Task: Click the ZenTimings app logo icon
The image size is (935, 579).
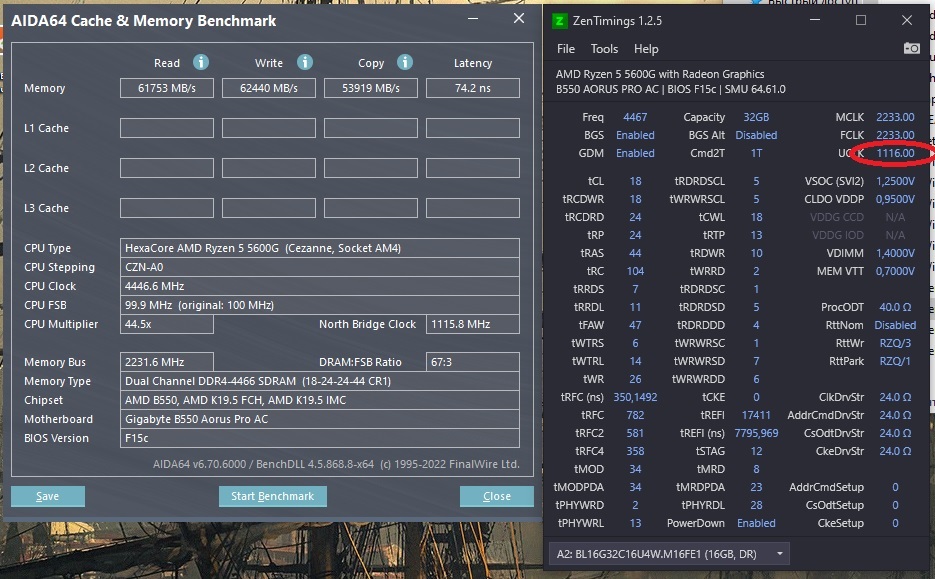Action: click(559, 21)
